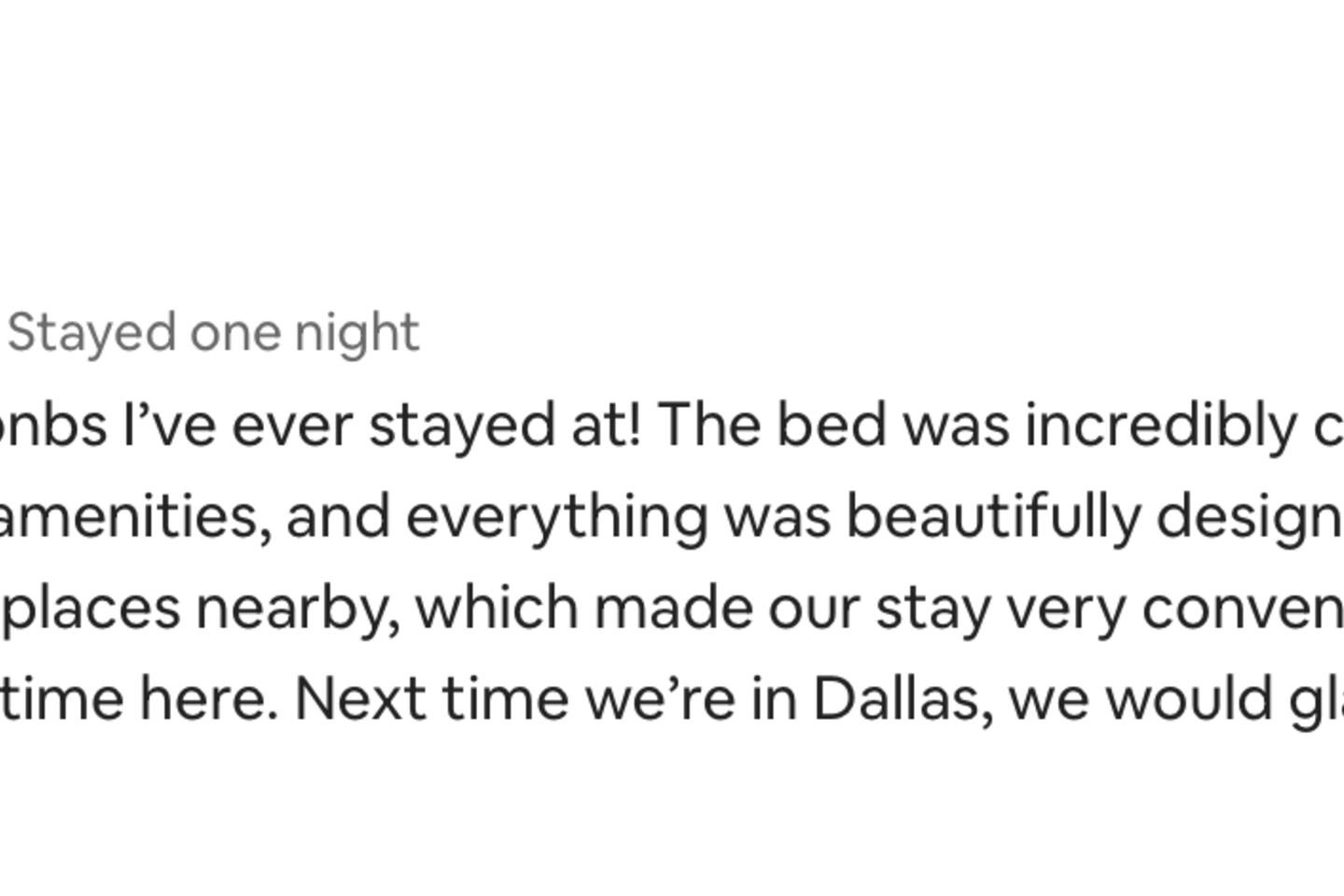Click the word "Stayed" in the gray label
Viewport: 1344px width, 896px height.
(x=92, y=333)
